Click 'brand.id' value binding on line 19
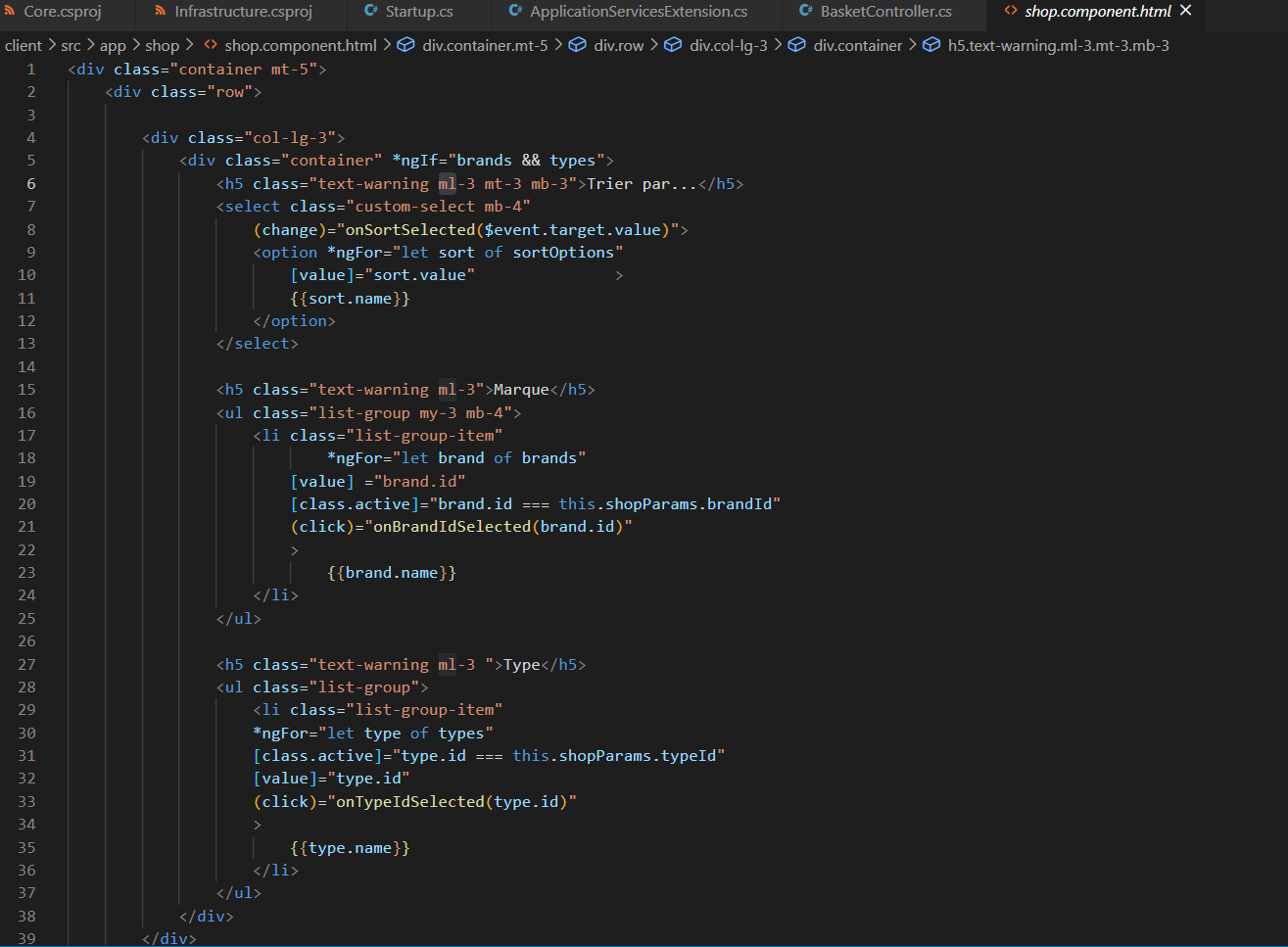1288x947 pixels. click(419, 482)
